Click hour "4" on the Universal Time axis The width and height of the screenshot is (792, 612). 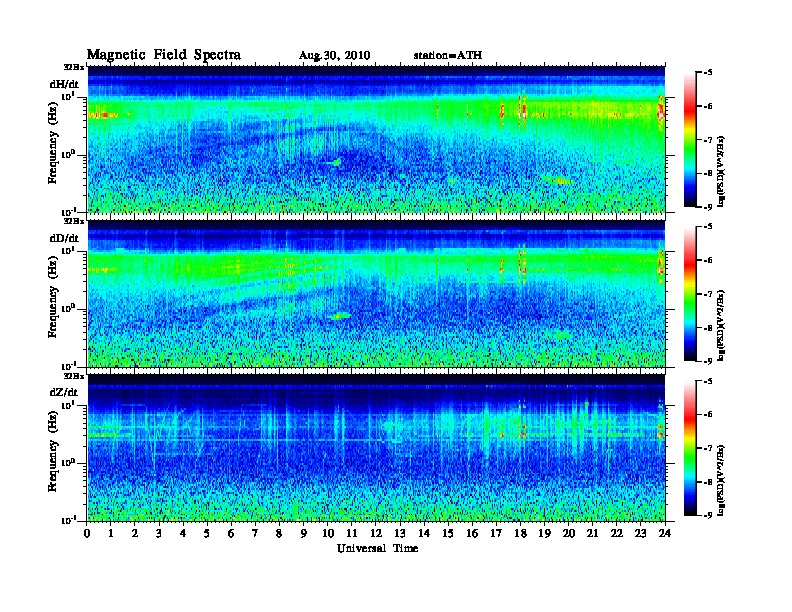[x=183, y=533]
